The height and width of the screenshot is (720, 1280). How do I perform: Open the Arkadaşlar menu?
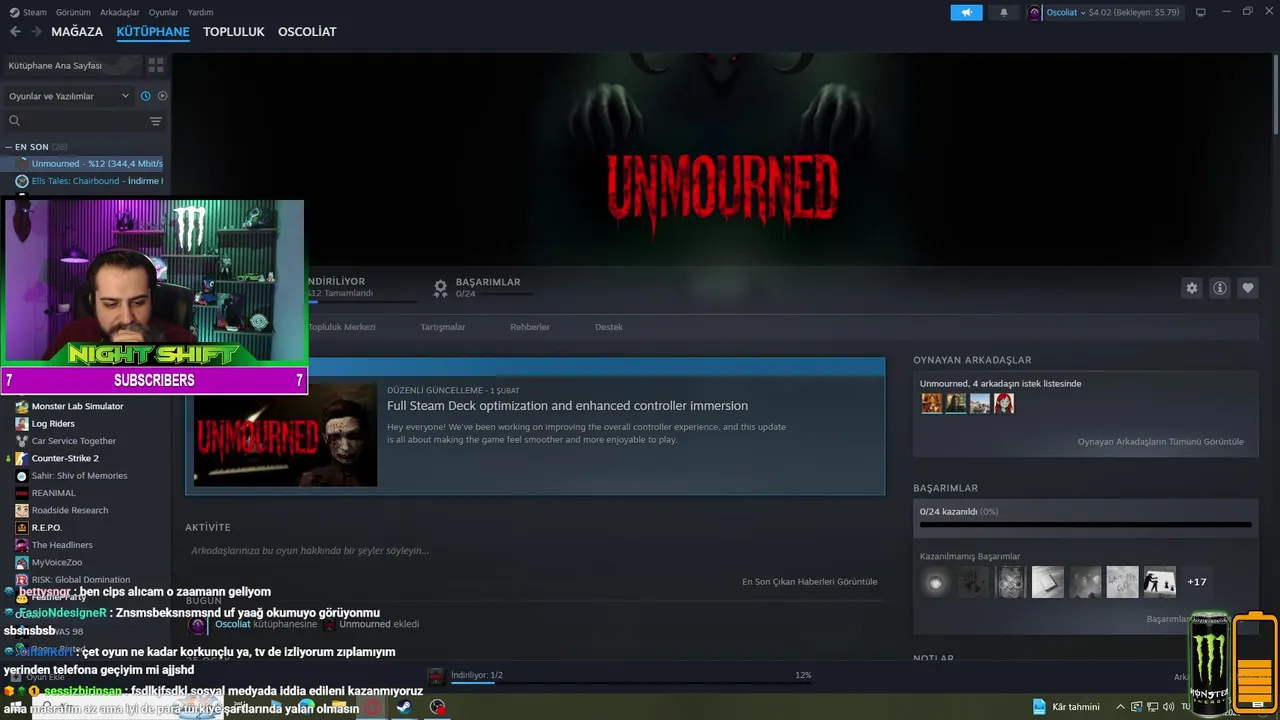click(x=120, y=12)
